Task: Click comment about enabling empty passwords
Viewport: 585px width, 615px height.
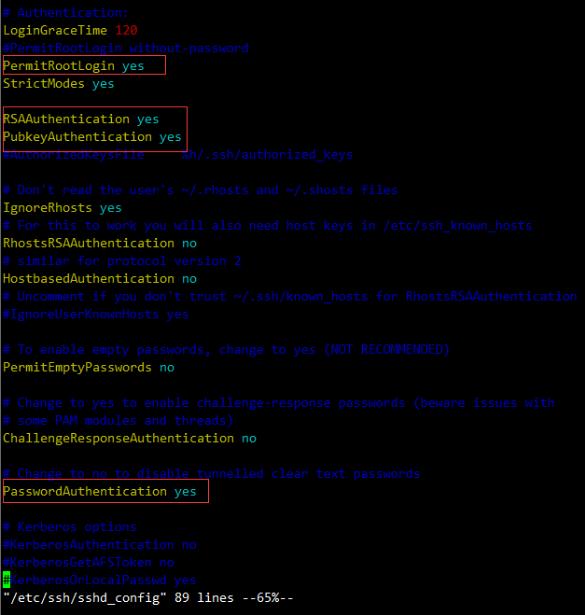Action: pos(226,349)
